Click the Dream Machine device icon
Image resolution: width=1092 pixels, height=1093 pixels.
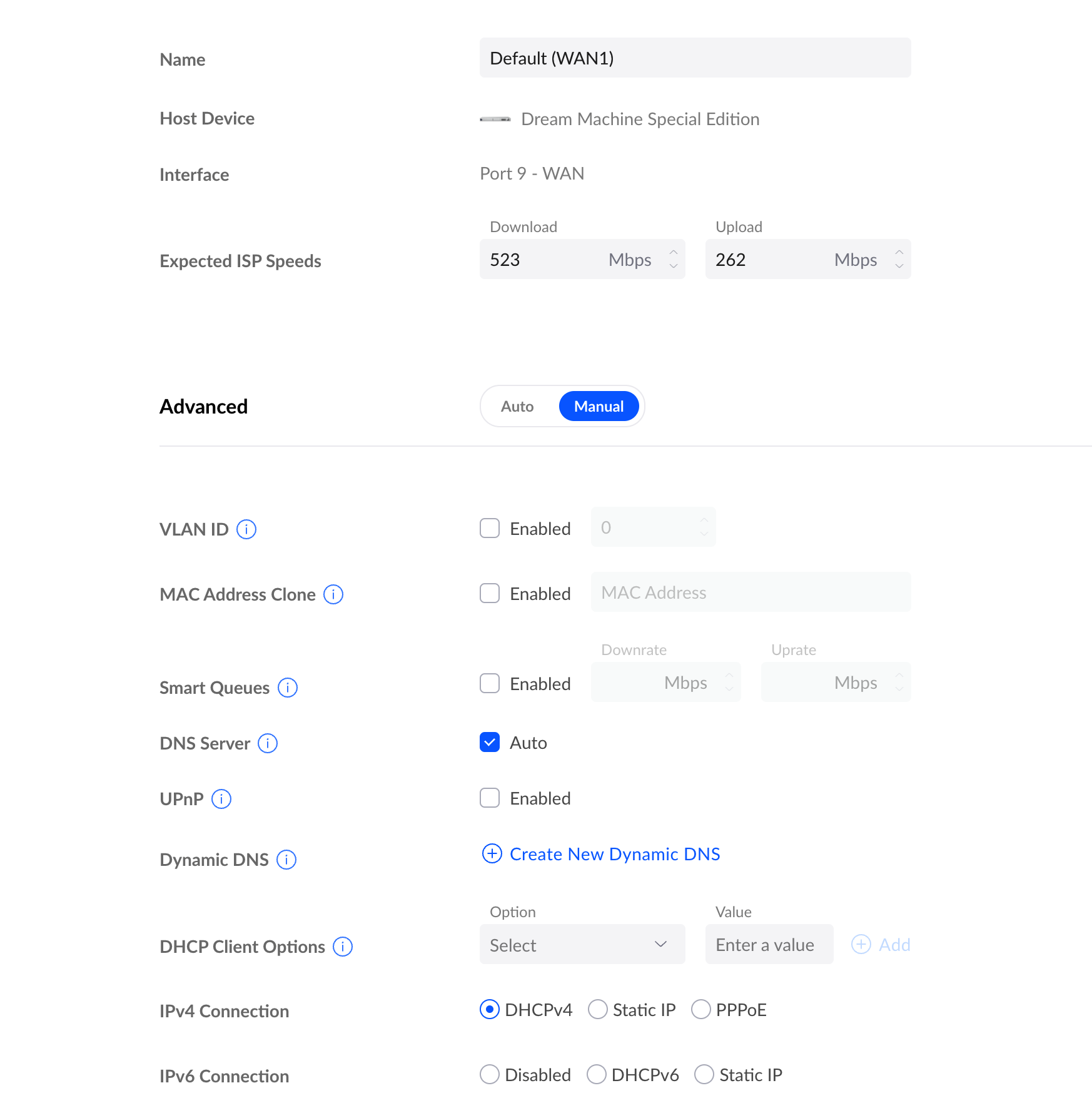pyautogui.click(x=495, y=119)
